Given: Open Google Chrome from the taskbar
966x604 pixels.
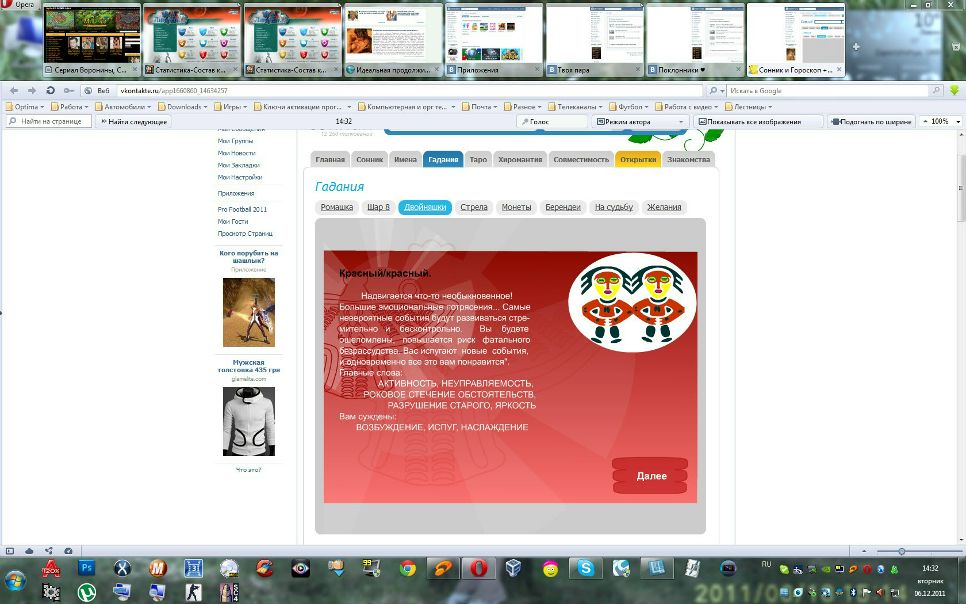Looking at the screenshot, I should 407,568.
